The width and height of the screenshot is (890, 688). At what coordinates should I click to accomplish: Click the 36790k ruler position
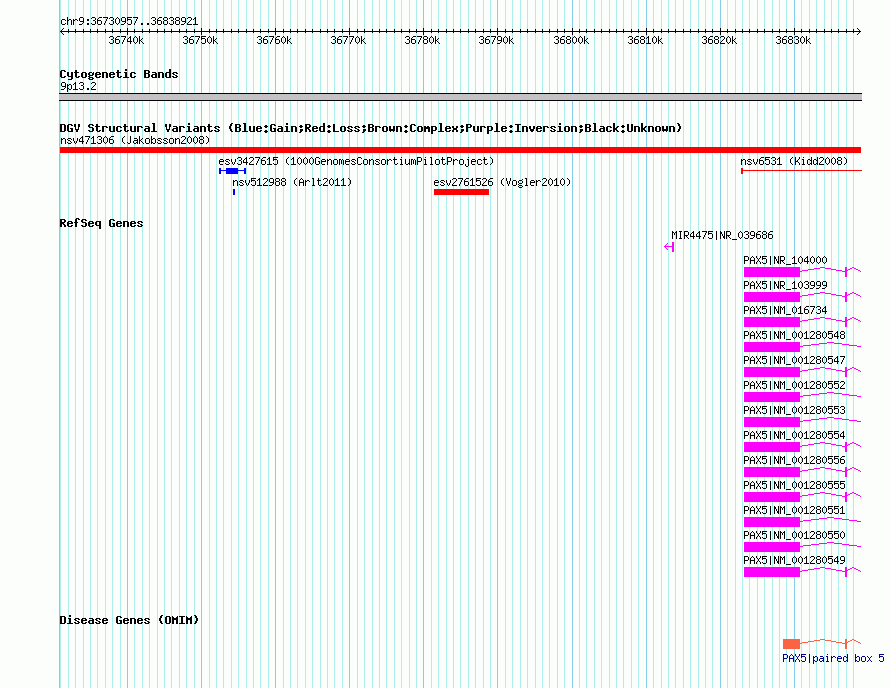click(x=496, y=40)
